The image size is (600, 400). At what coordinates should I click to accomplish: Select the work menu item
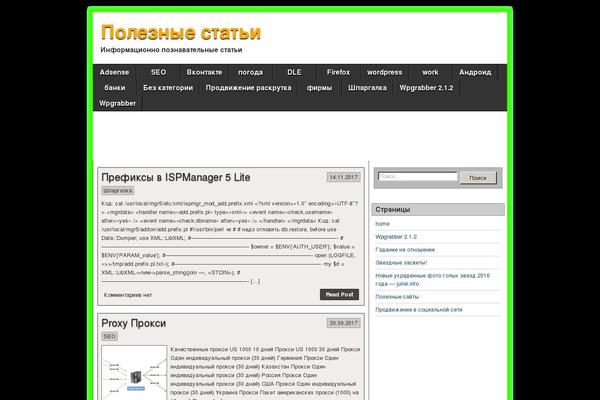(430, 72)
